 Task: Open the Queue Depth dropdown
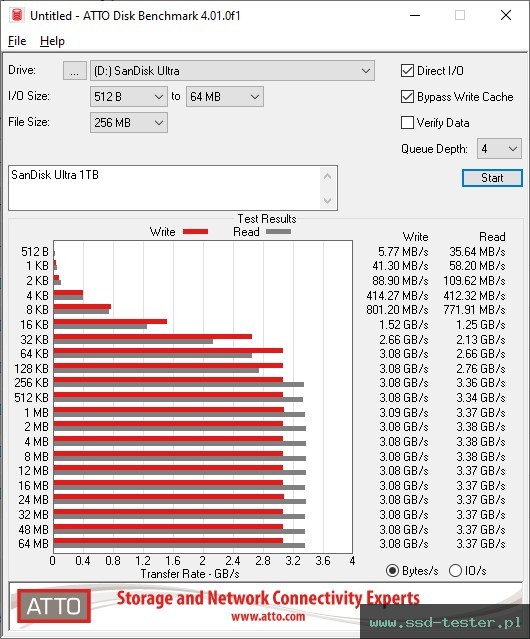[499, 149]
